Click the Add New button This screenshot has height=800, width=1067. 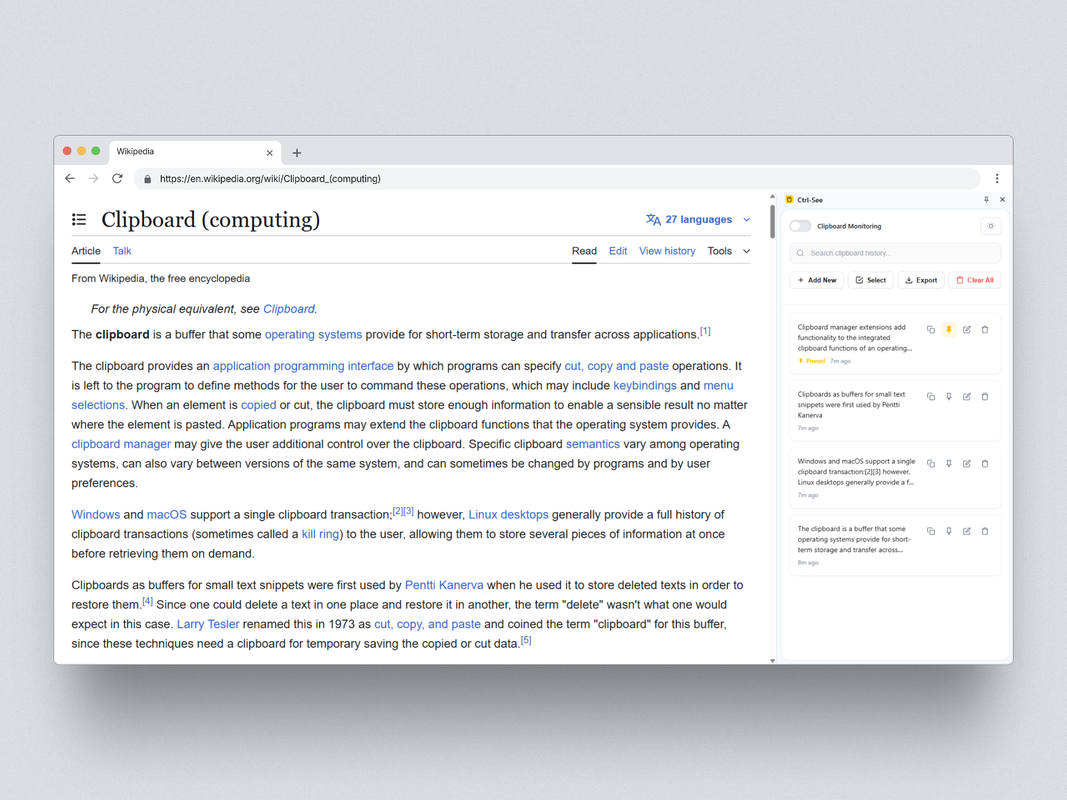pos(817,280)
